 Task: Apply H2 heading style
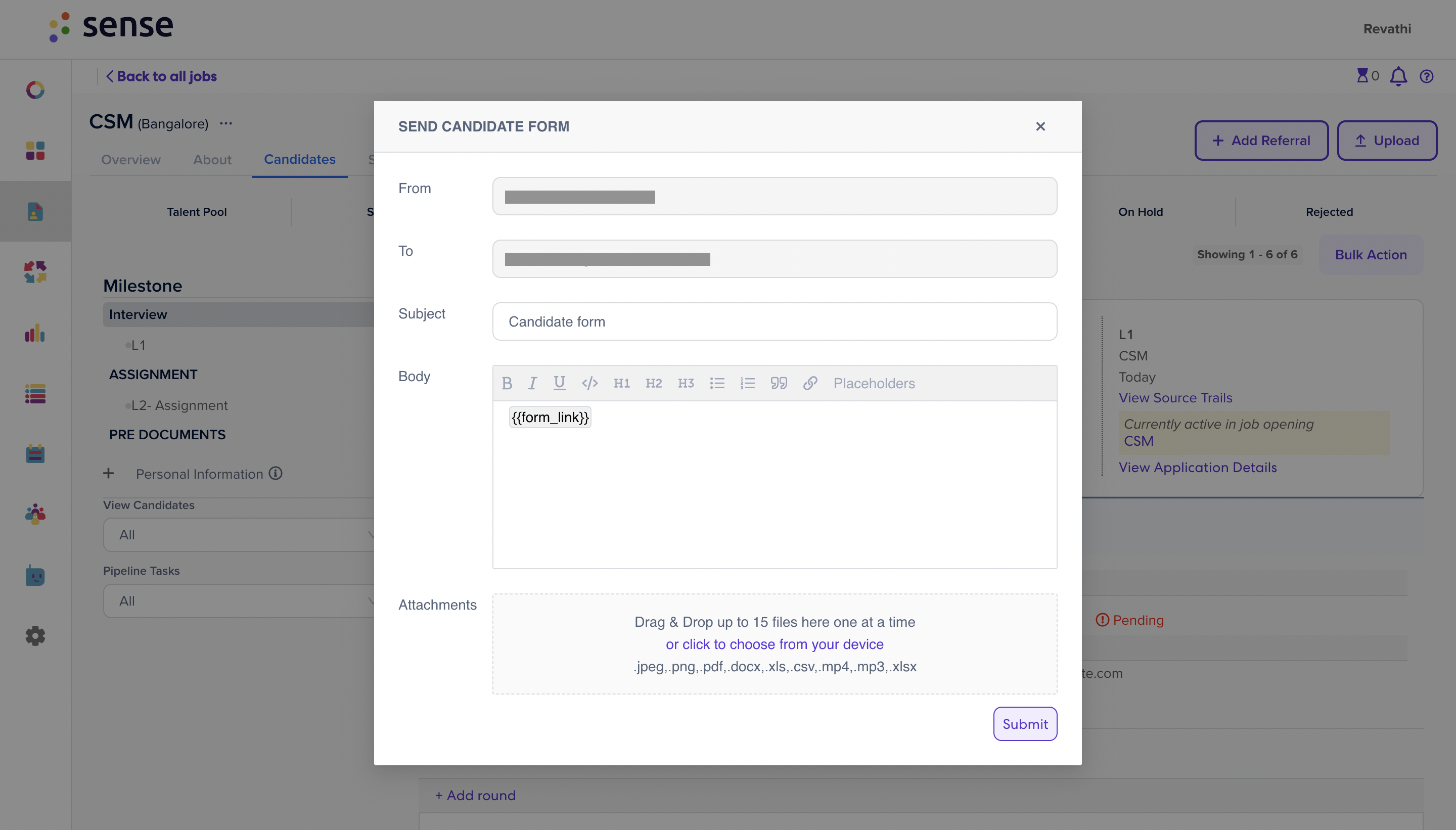click(653, 383)
